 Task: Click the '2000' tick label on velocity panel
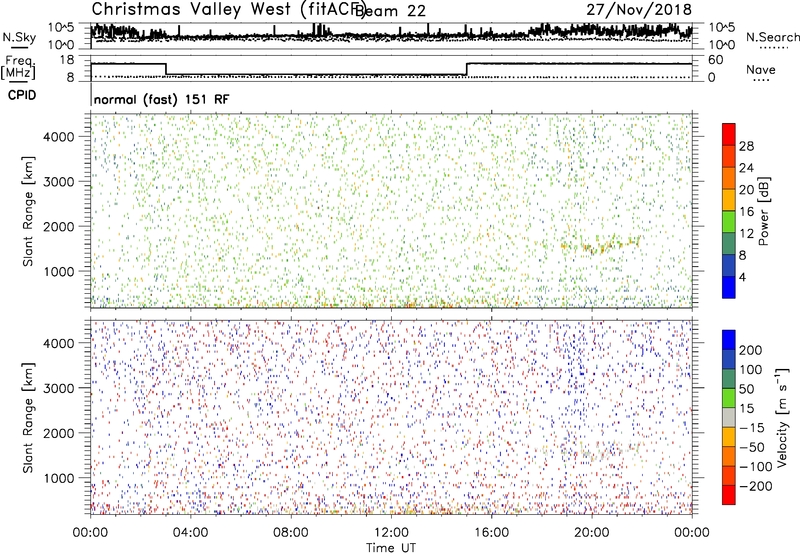[59, 433]
